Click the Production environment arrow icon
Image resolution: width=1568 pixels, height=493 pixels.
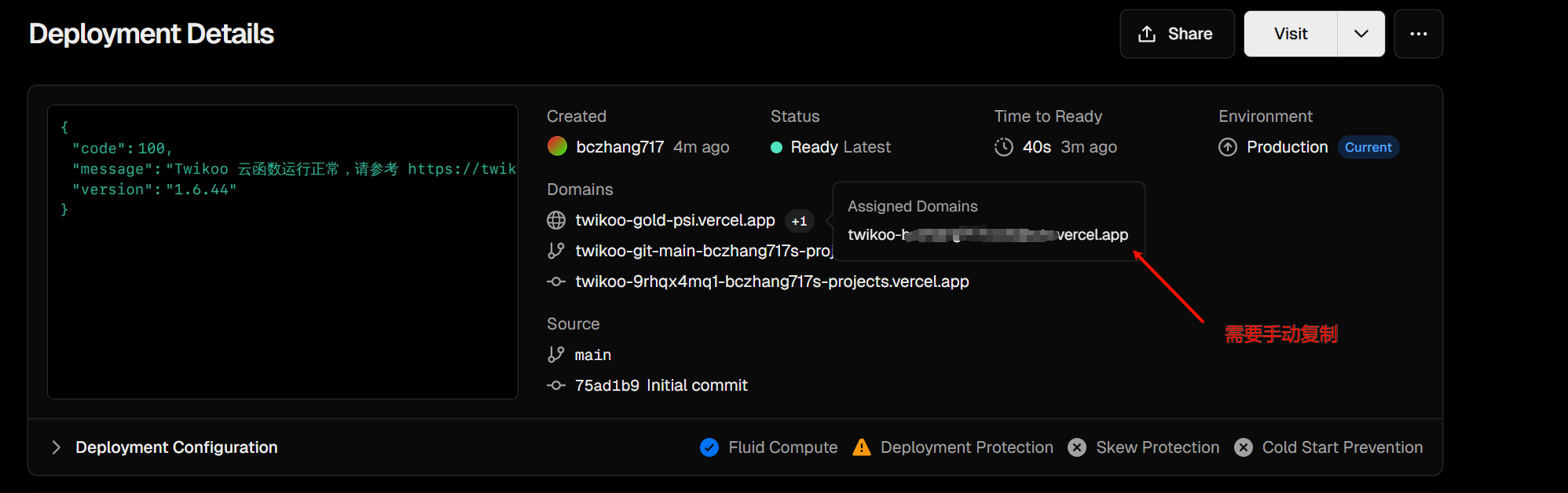[x=1228, y=147]
